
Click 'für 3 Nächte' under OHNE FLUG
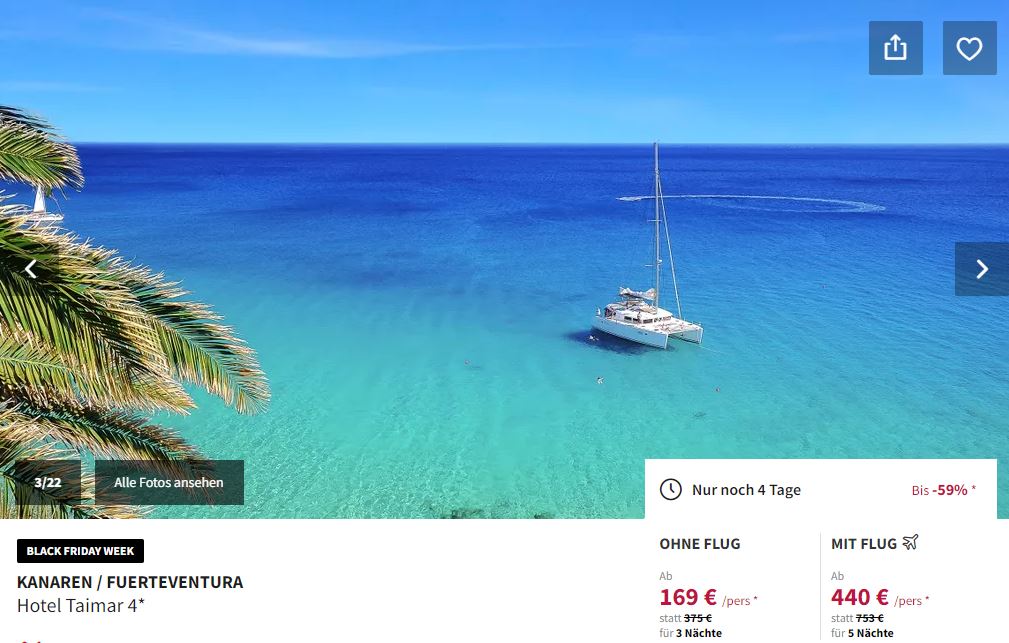tap(690, 633)
